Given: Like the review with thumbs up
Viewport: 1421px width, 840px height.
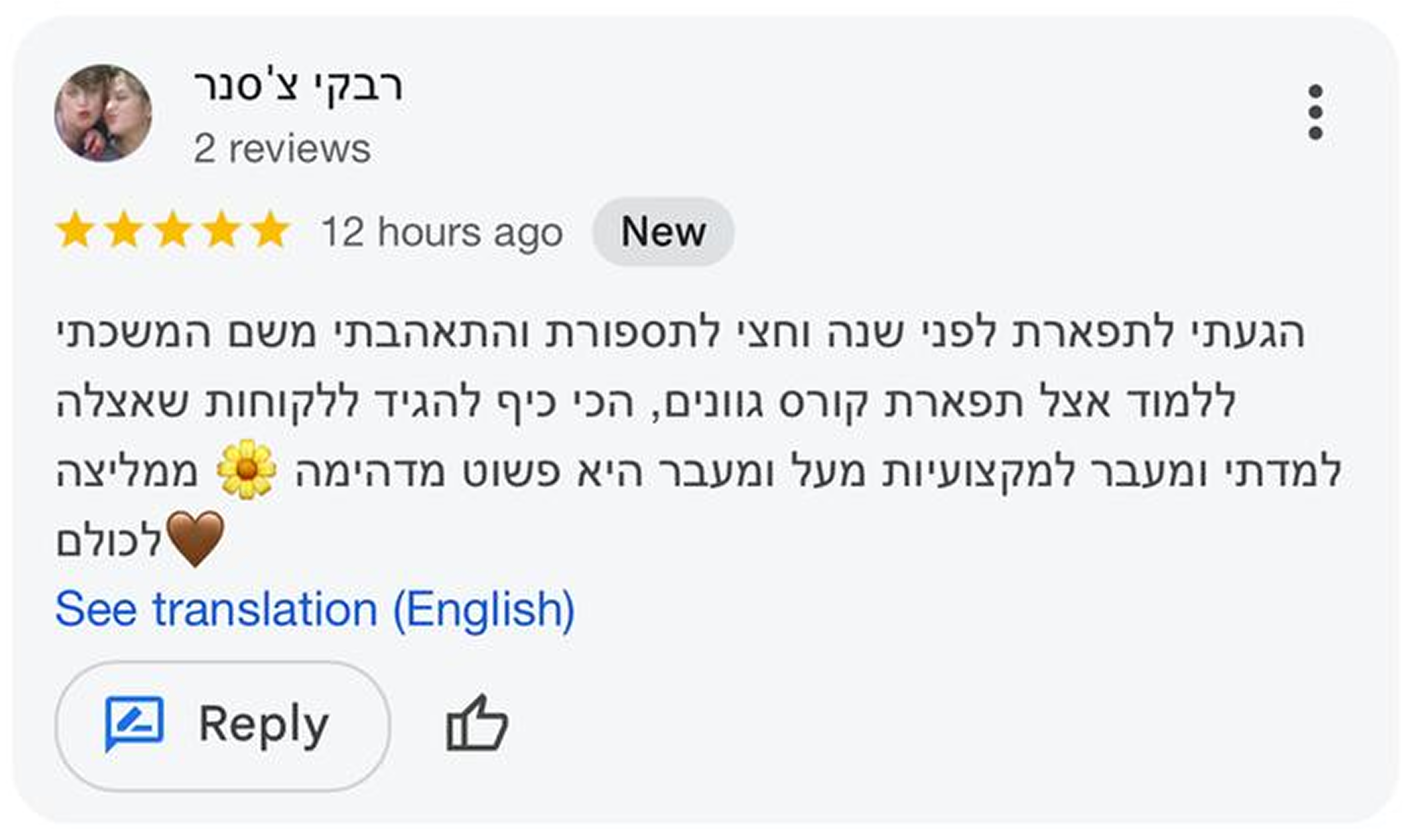Looking at the screenshot, I should tap(477, 724).
